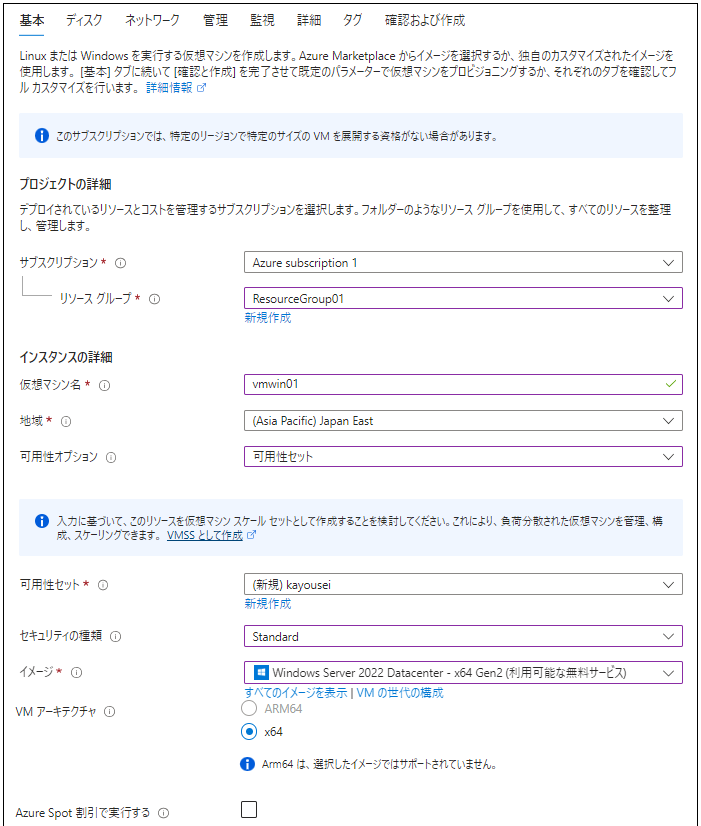Viewport: 701px width, 826px height.
Task: Switch to the 監視 tab
Action: [x=262, y=21]
